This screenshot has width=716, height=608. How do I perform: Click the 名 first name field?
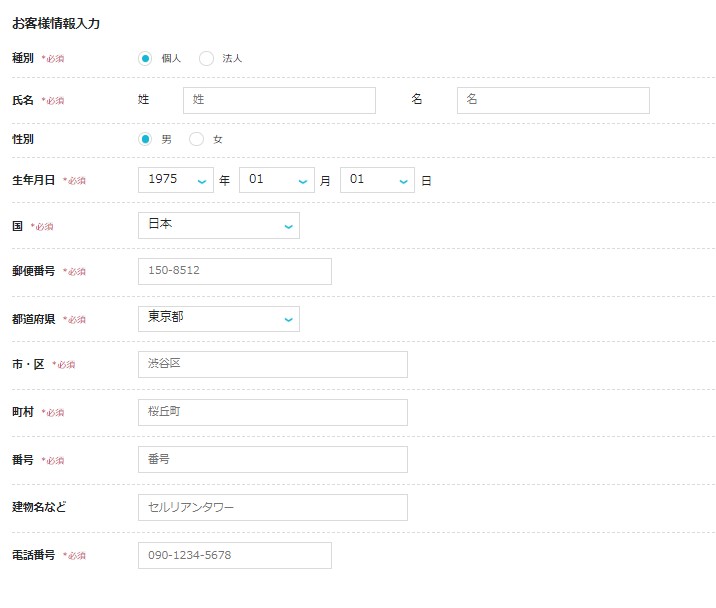[x=553, y=100]
